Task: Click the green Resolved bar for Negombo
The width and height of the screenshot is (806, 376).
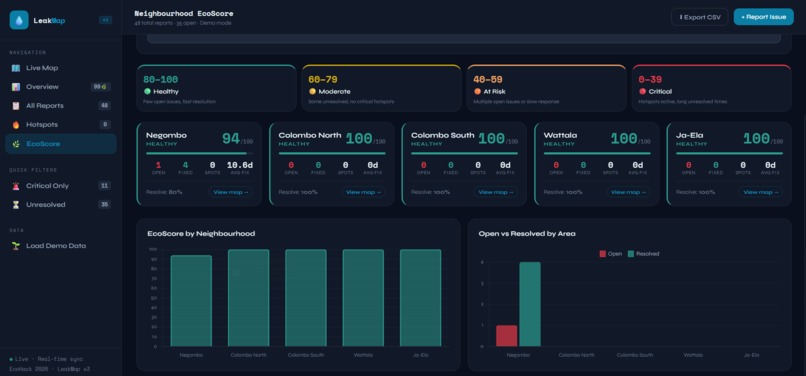Action: pos(529,305)
